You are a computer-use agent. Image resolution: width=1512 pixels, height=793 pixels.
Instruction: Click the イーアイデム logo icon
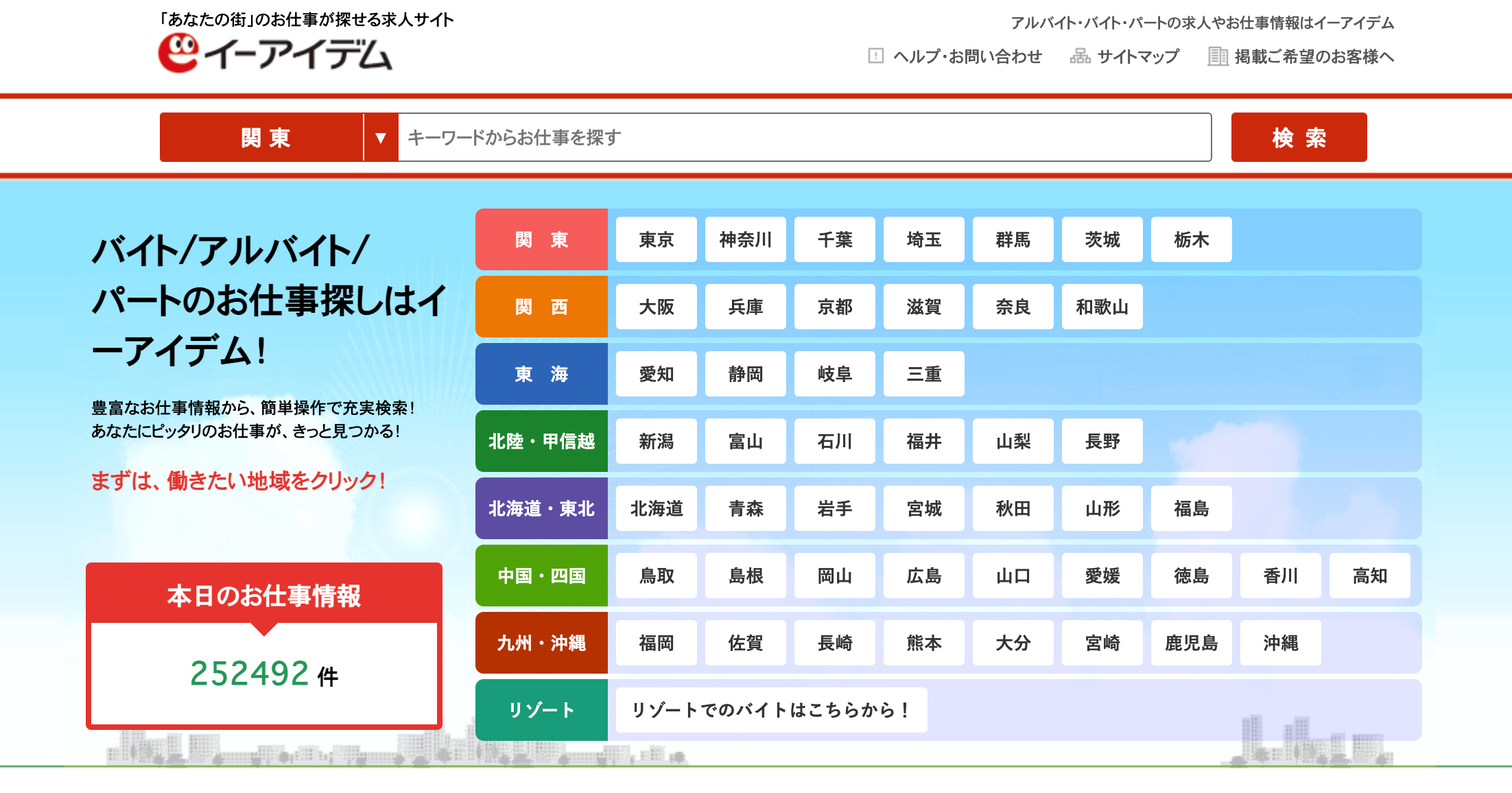179,53
